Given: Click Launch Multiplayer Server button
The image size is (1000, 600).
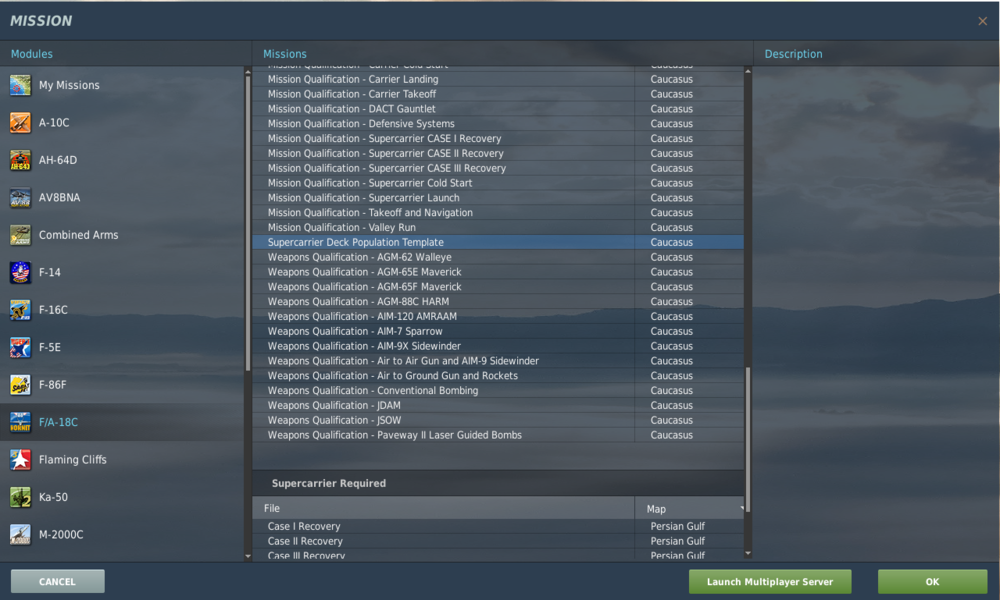Looking at the screenshot, I should coord(770,582).
